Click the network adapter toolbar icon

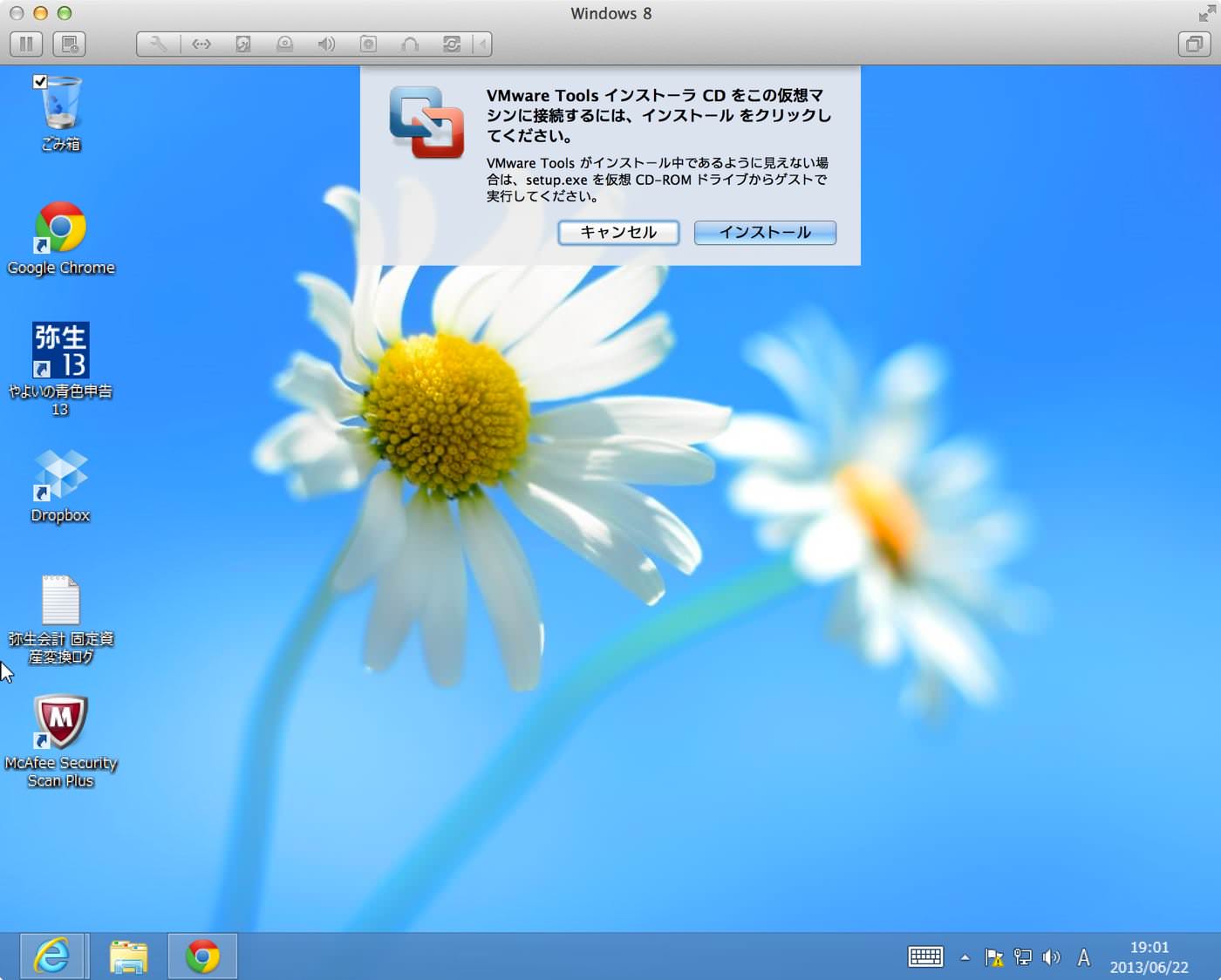pos(201,44)
